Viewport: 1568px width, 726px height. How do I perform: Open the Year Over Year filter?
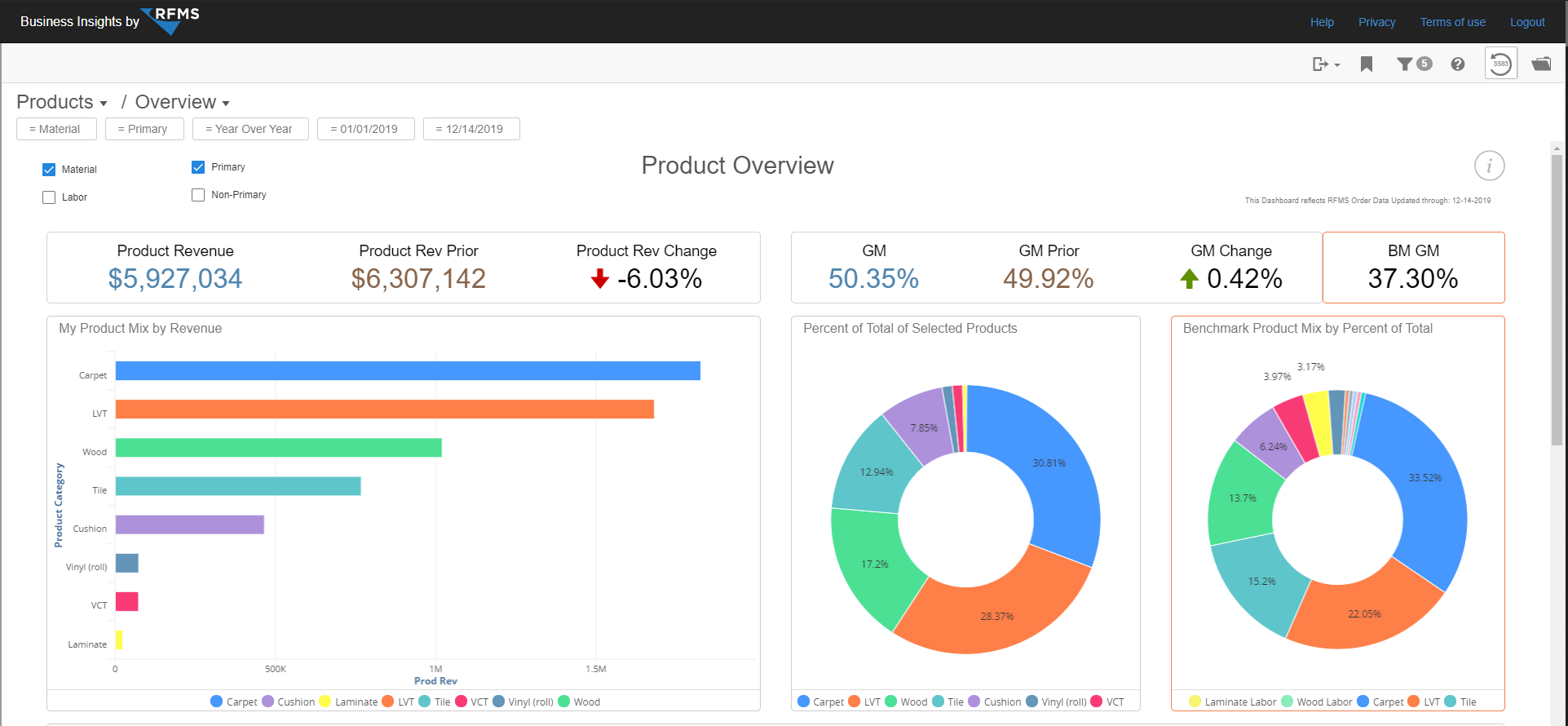(250, 129)
